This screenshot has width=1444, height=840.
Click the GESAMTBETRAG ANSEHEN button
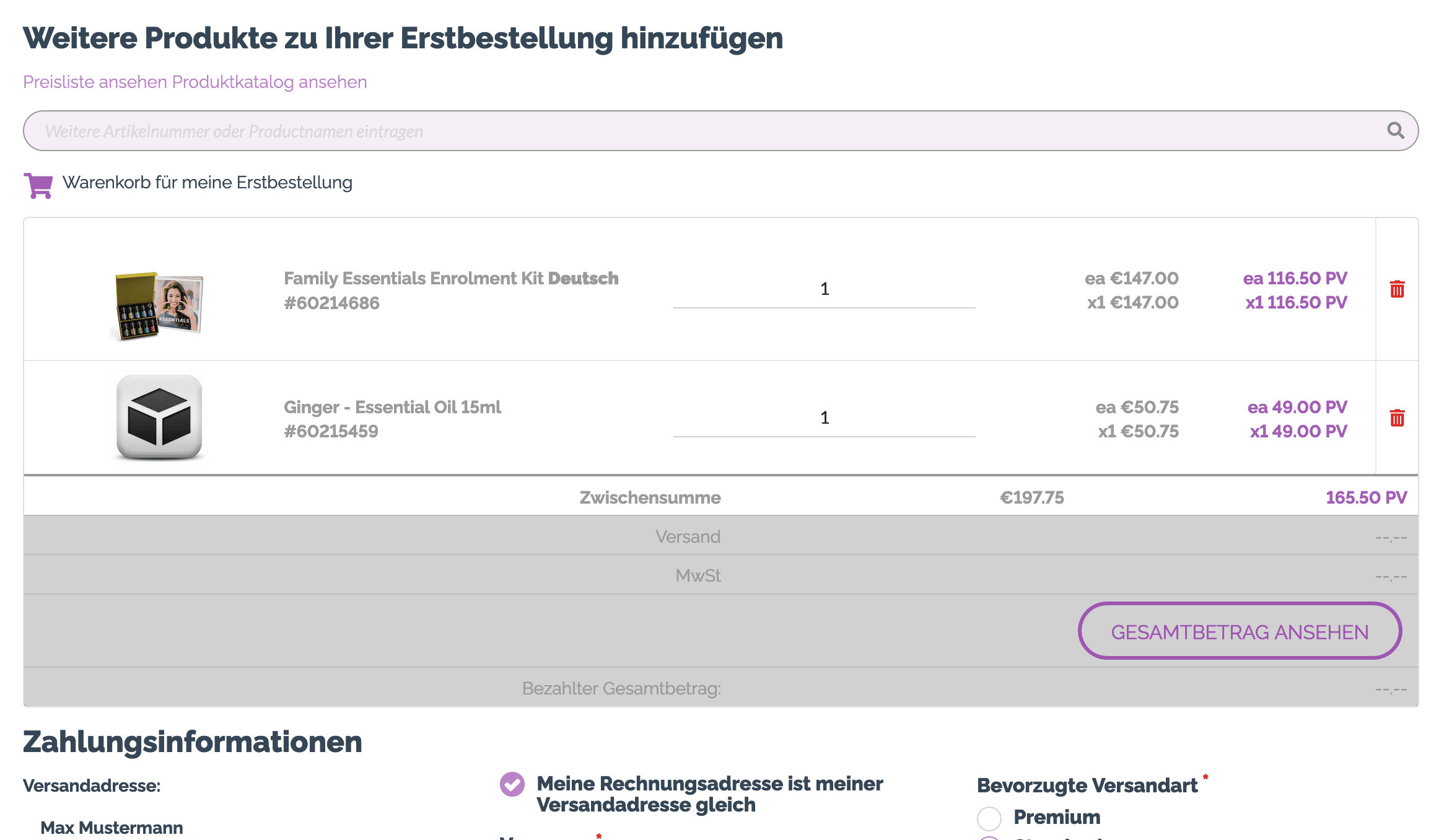[1240, 631]
